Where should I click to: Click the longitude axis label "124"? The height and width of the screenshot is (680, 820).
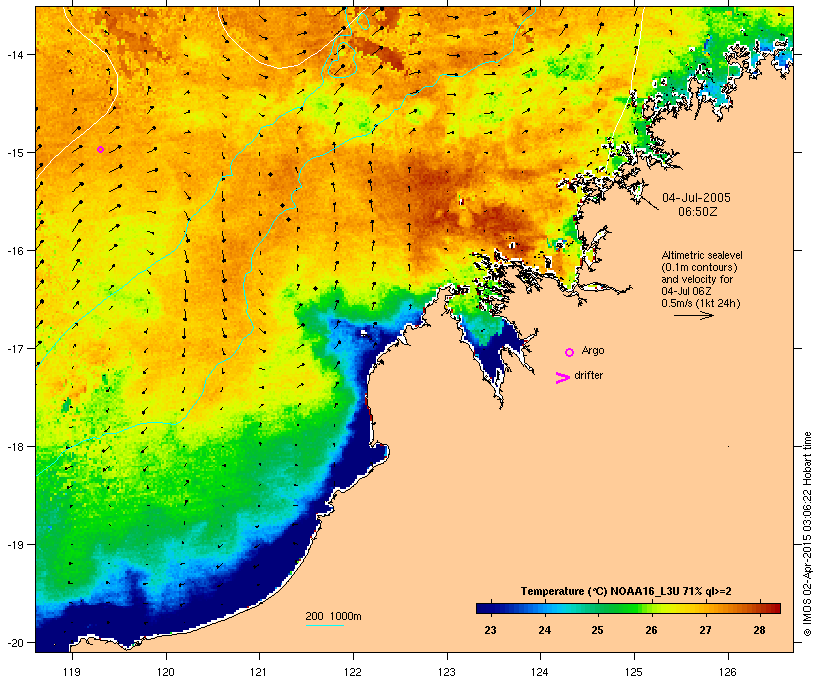pos(540,672)
